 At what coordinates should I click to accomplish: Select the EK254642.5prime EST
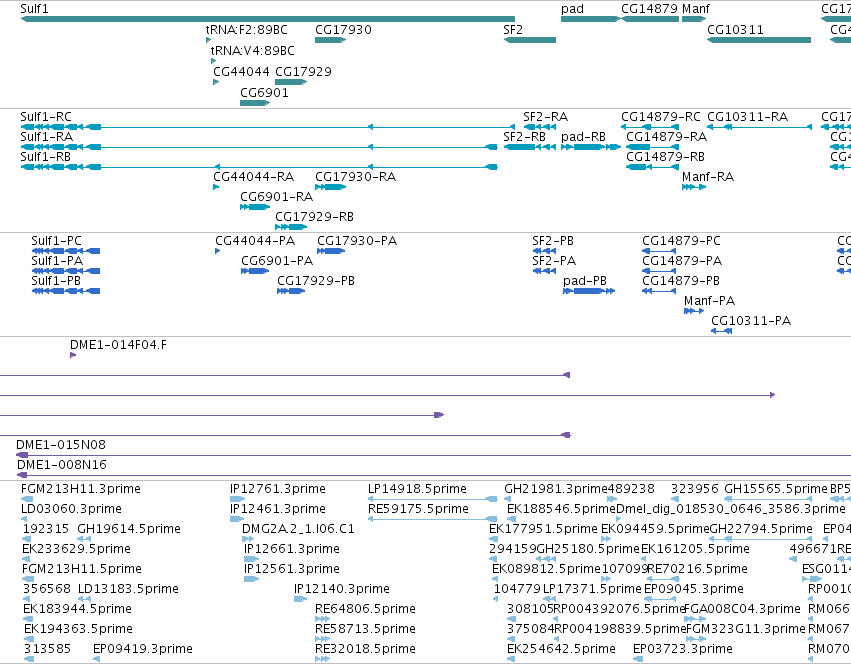tap(511, 659)
